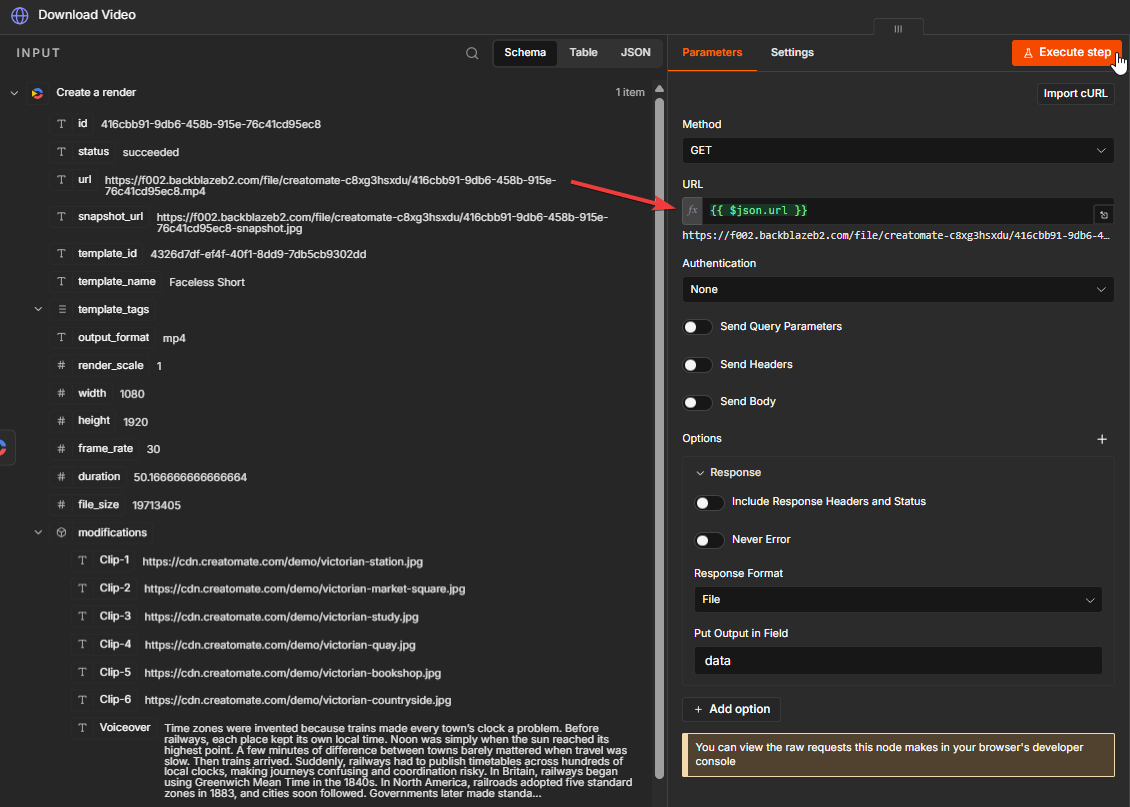Click the scroll up arrow of input panel
The image size is (1130, 807).
pos(659,89)
